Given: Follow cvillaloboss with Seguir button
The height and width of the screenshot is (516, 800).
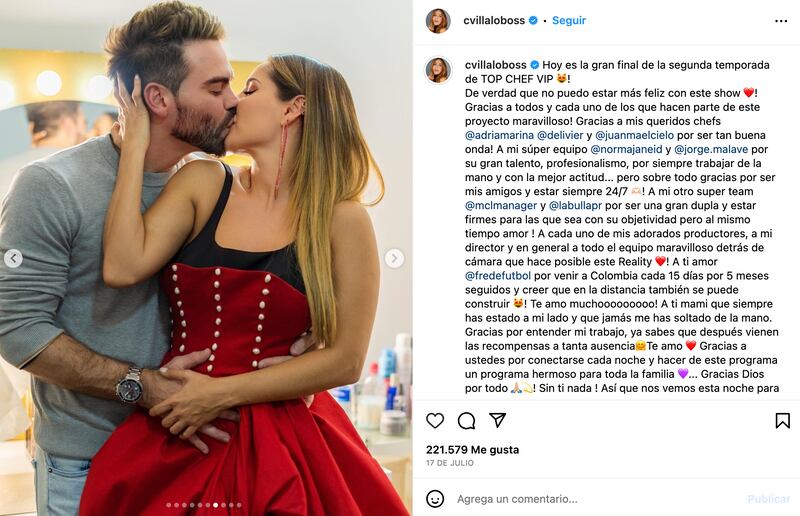Looking at the screenshot, I should tap(569, 20).
